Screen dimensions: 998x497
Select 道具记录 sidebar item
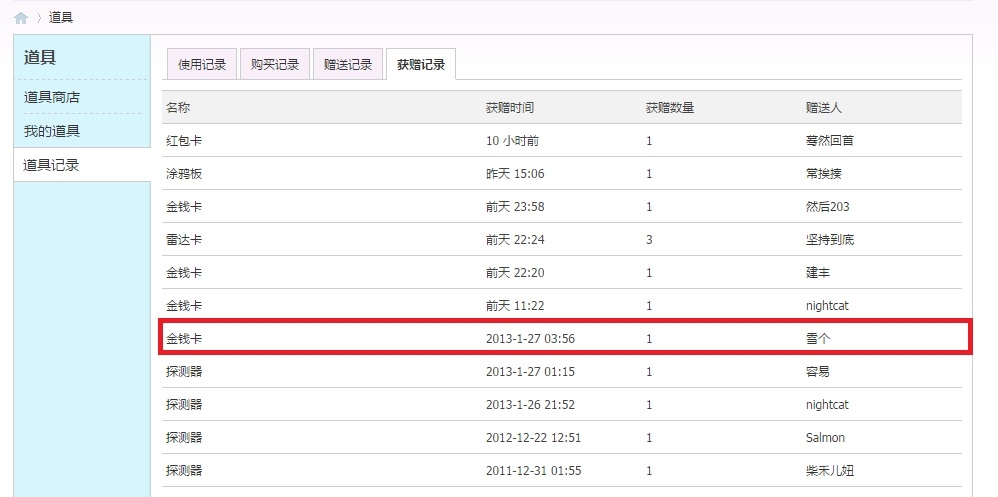point(82,165)
